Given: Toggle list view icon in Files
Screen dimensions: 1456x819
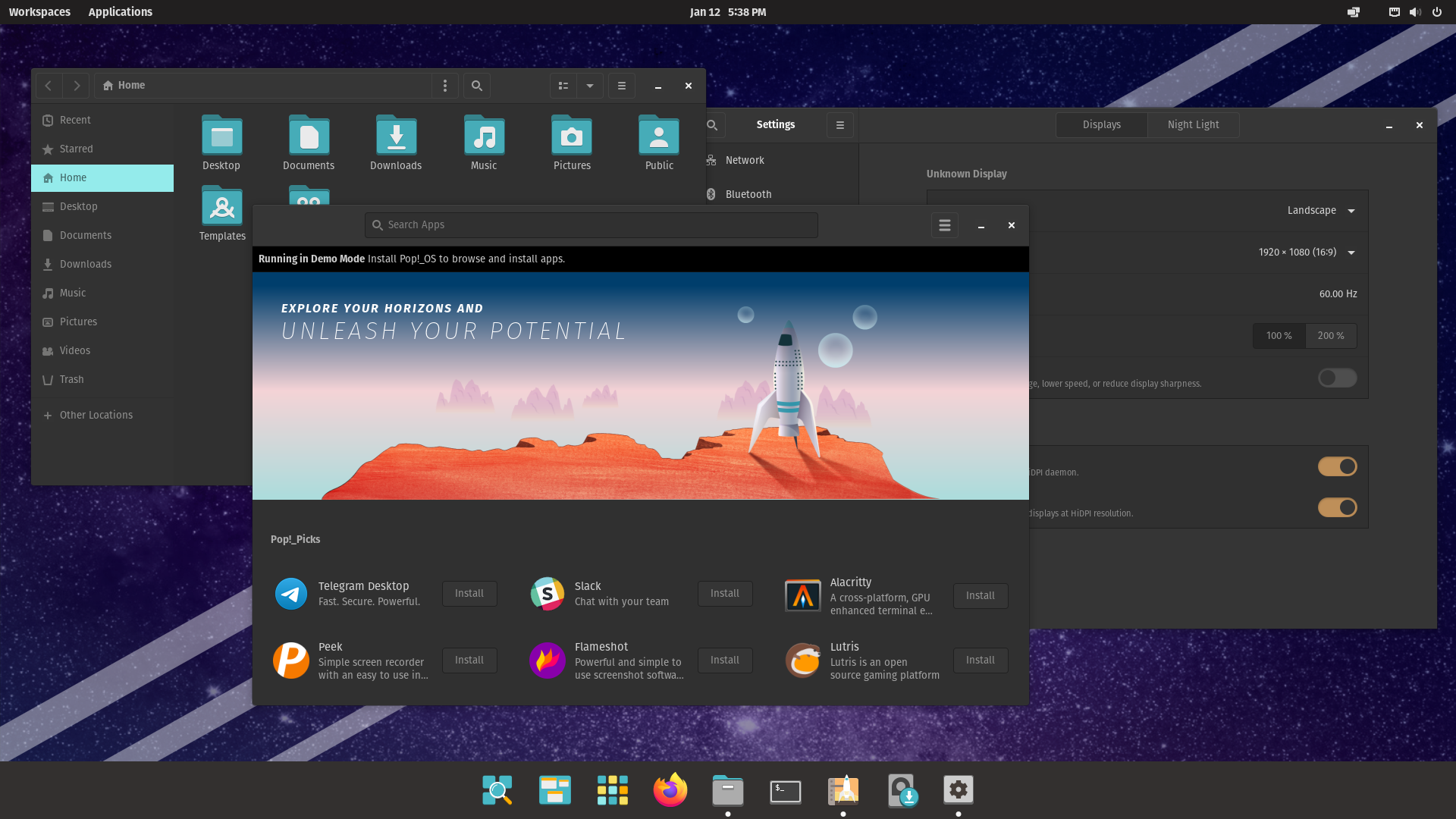Looking at the screenshot, I should (563, 86).
